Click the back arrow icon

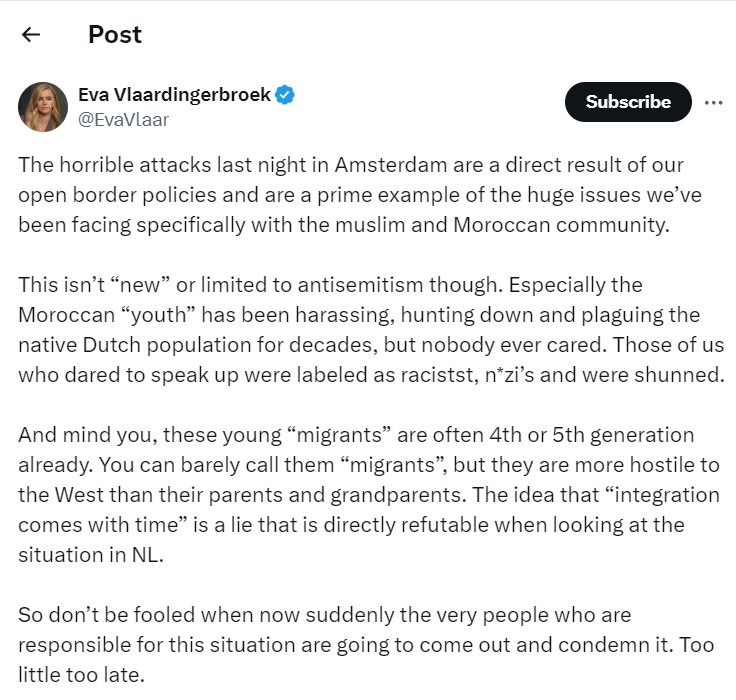pos(31,35)
